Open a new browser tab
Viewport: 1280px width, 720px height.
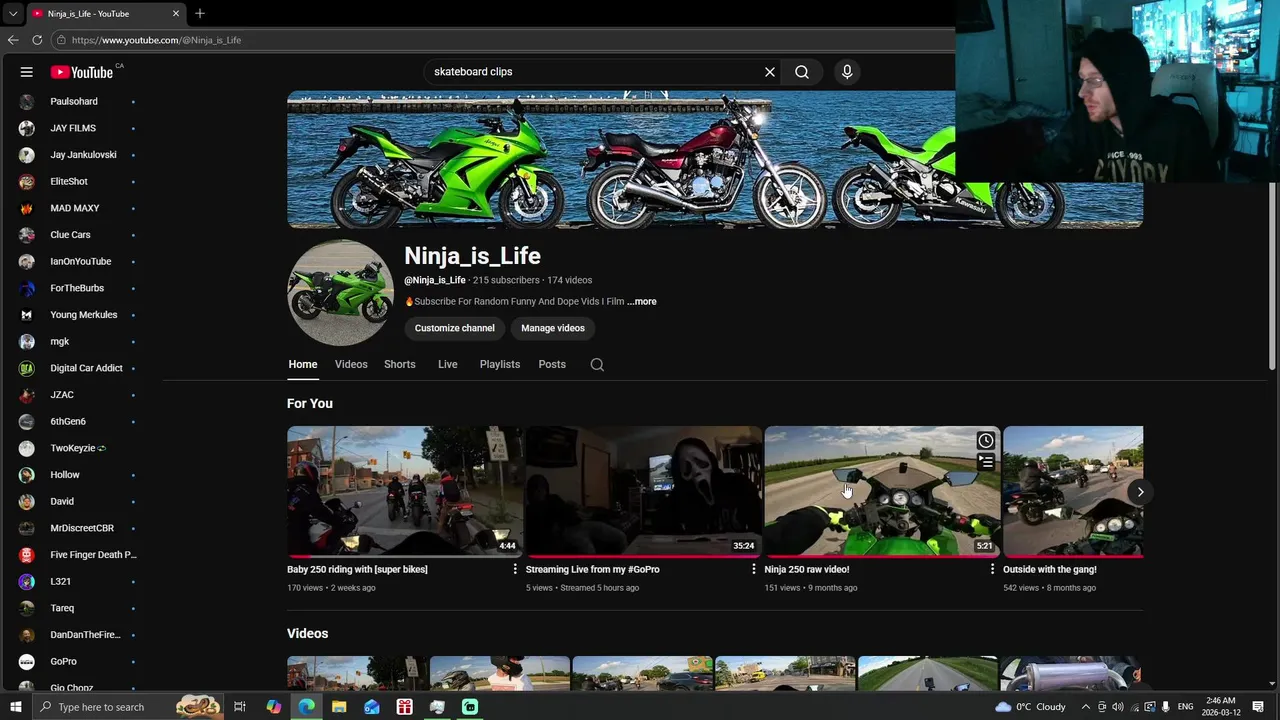tap(200, 13)
